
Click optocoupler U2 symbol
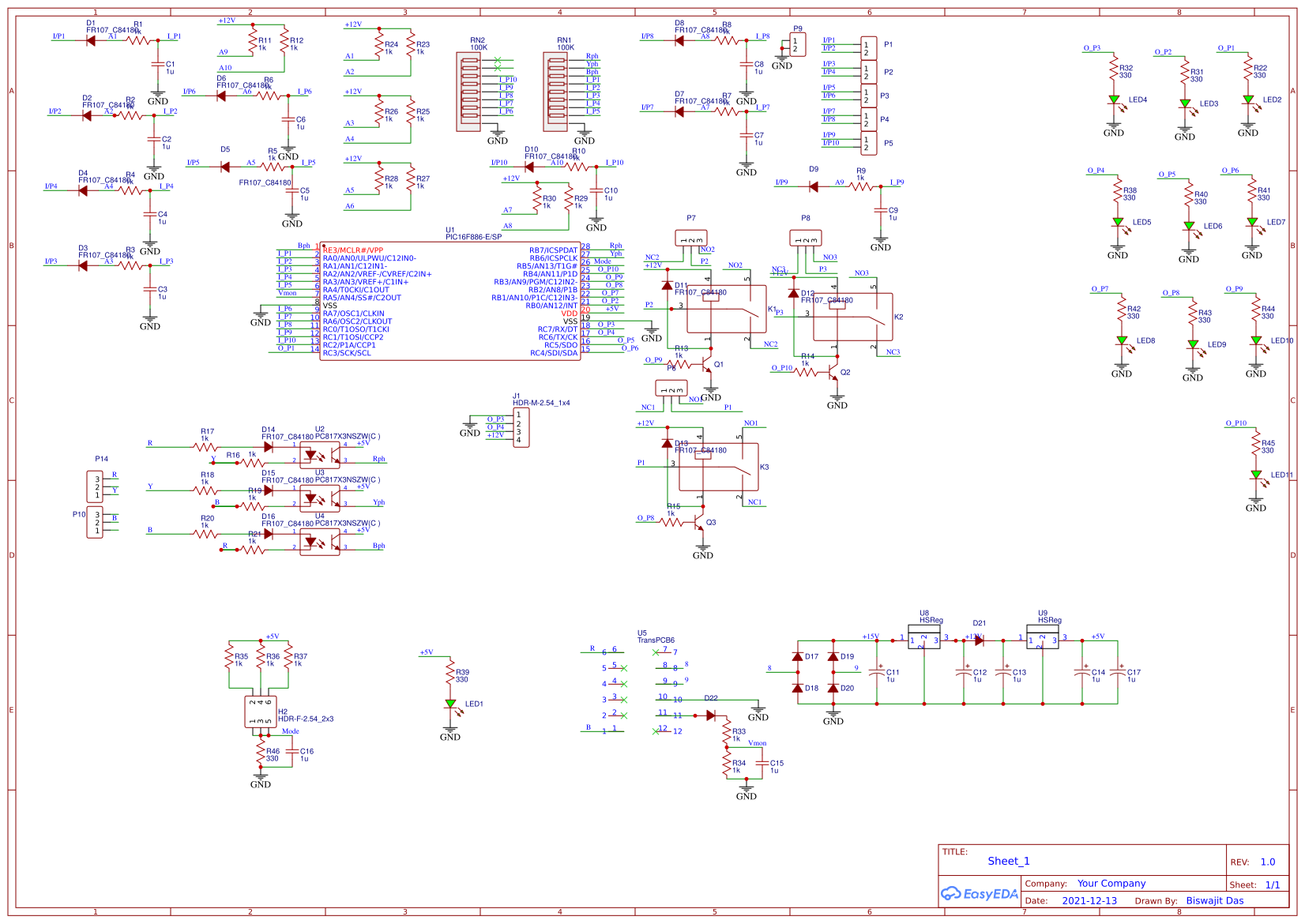point(320,456)
